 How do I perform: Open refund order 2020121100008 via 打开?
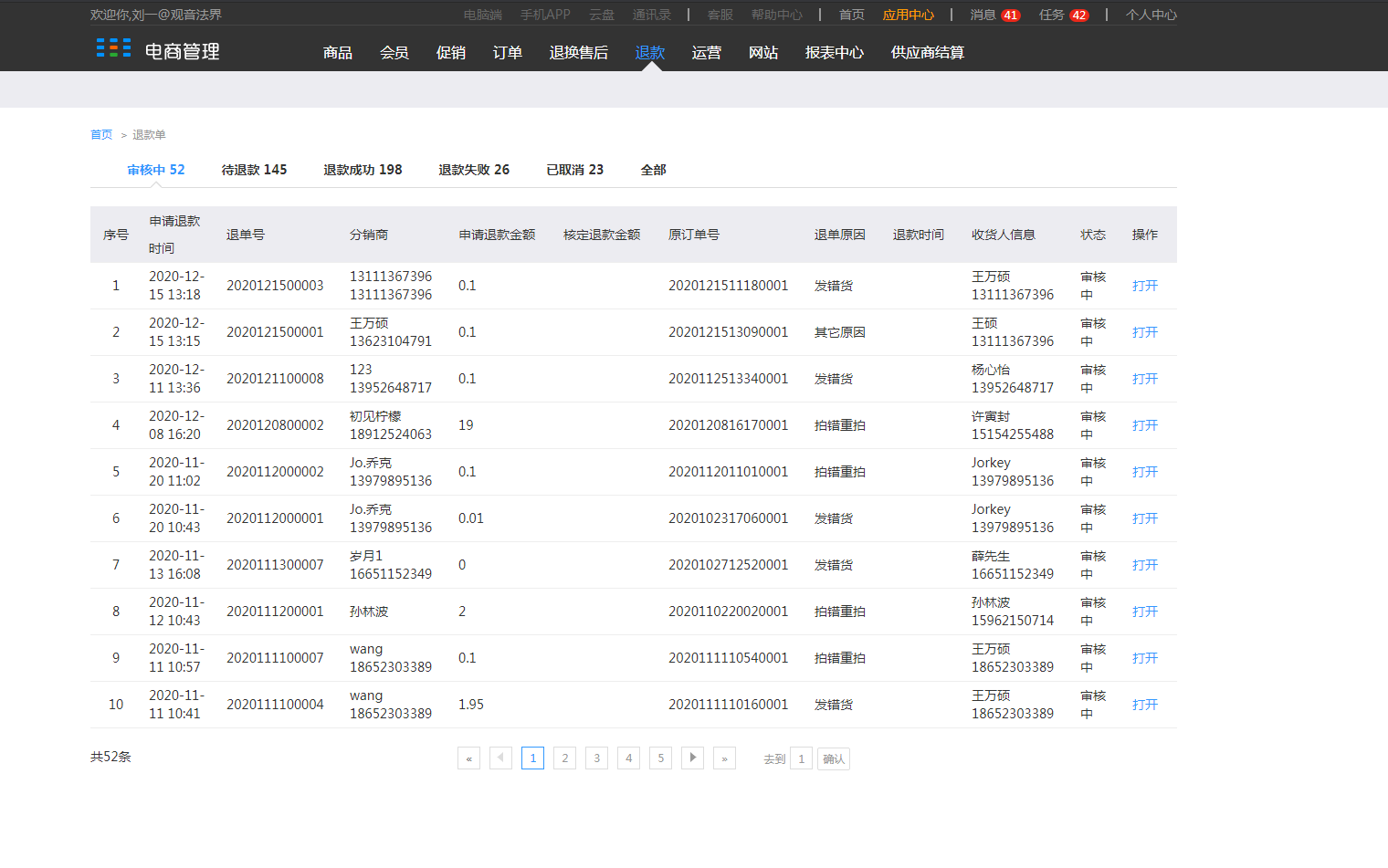tap(1145, 379)
